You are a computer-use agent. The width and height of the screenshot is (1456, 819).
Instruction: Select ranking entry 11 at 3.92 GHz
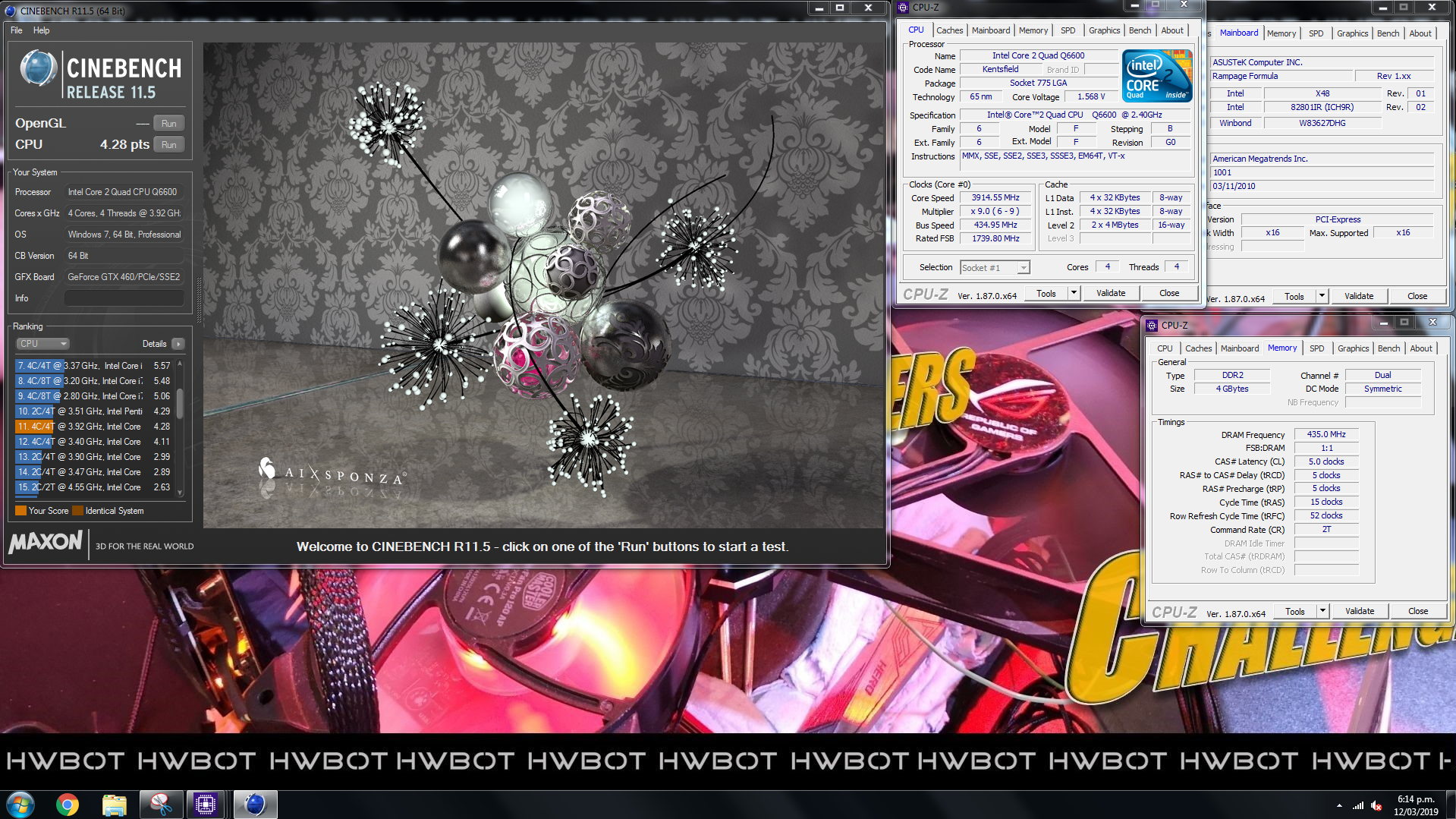pyautogui.click(x=95, y=427)
